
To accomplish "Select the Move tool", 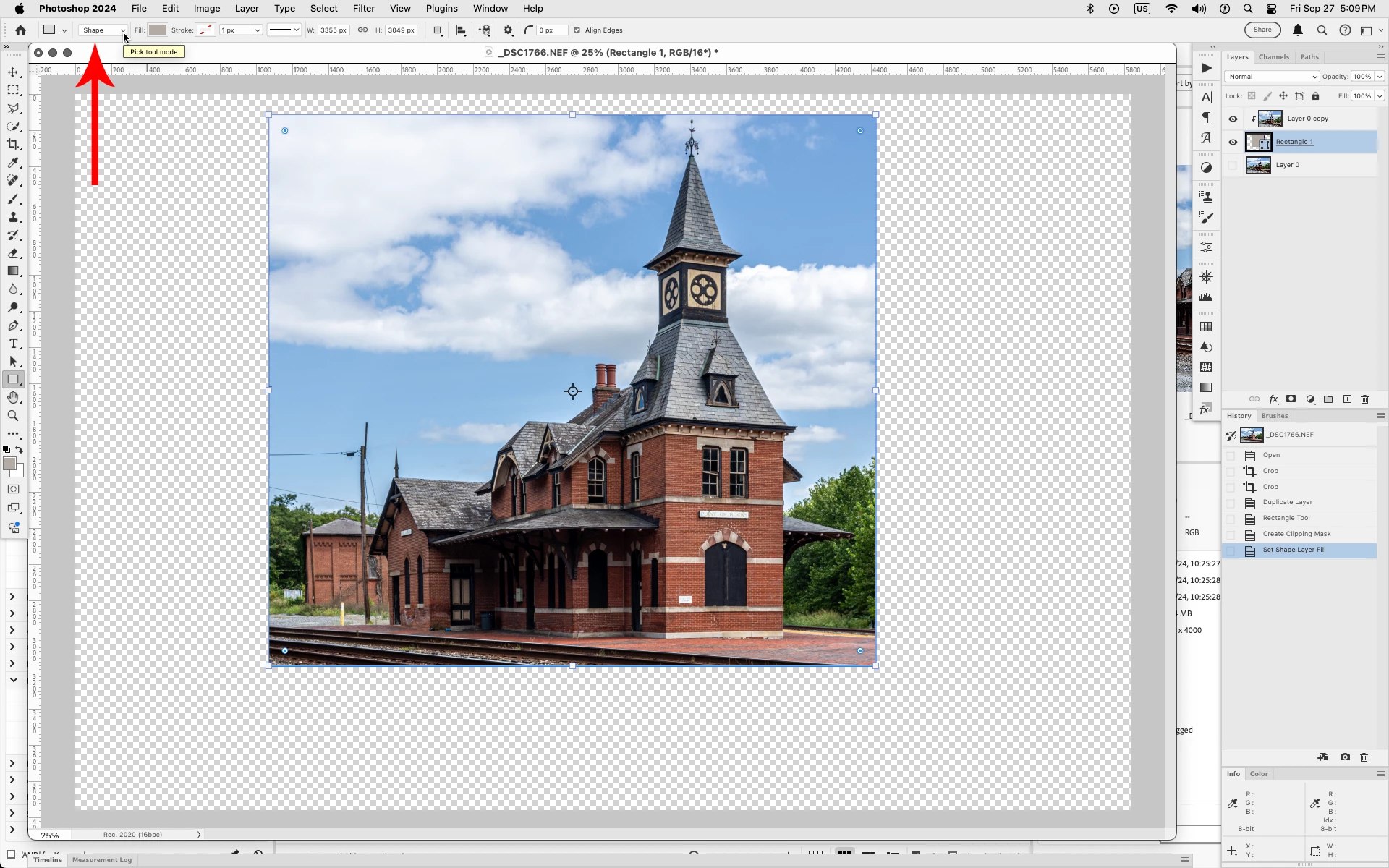I will [x=14, y=72].
